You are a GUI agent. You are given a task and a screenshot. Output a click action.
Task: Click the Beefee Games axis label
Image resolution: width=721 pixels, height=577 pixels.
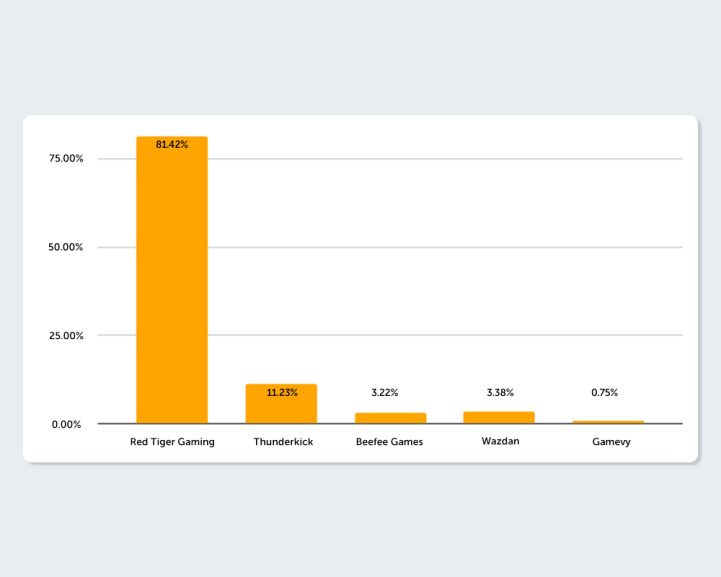pos(389,442)
